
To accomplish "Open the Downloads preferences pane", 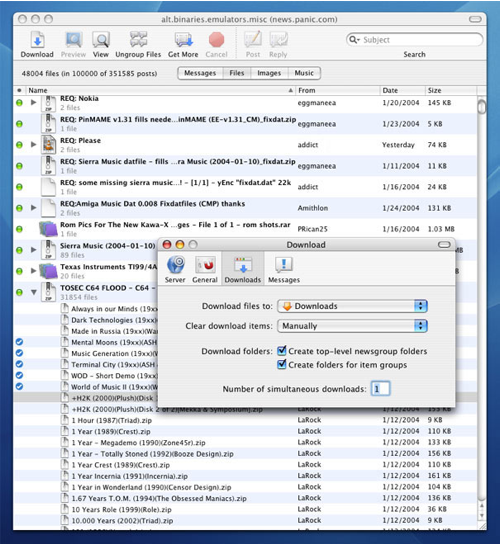I will (243, 270).
